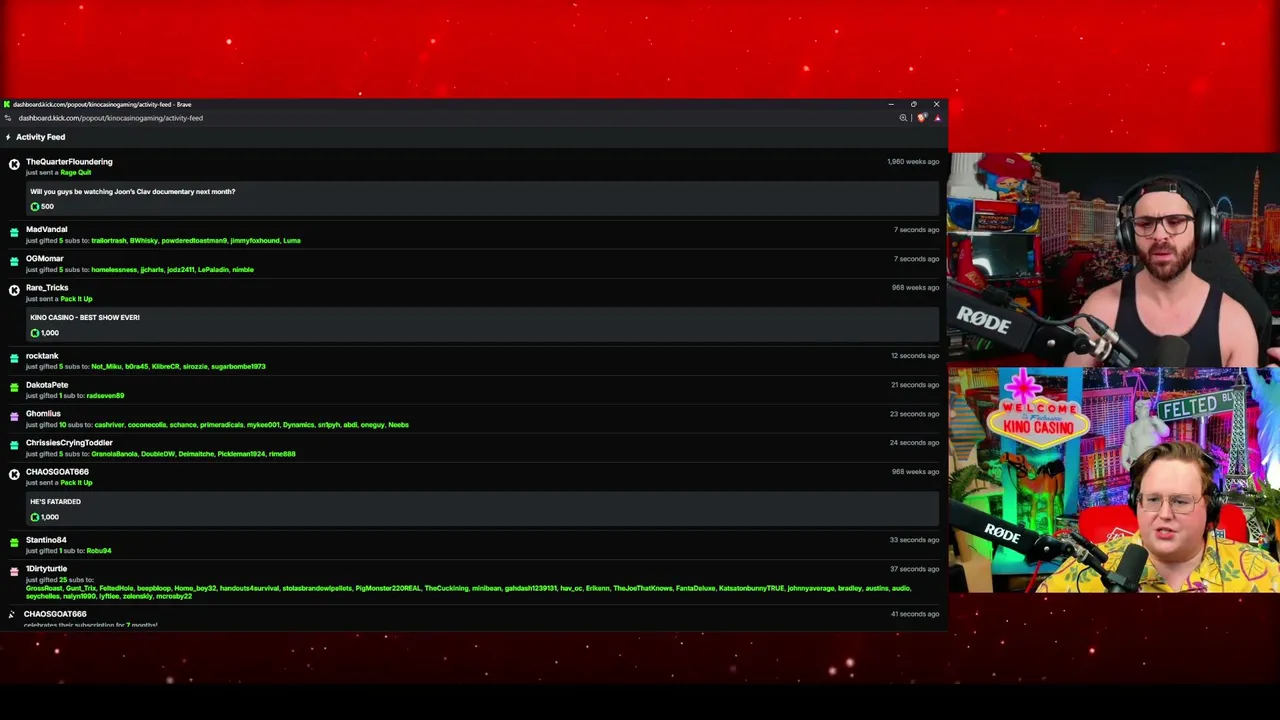
Task: Click 'Pack It Up' under Rare_Tricks
Action: [76, 299]
